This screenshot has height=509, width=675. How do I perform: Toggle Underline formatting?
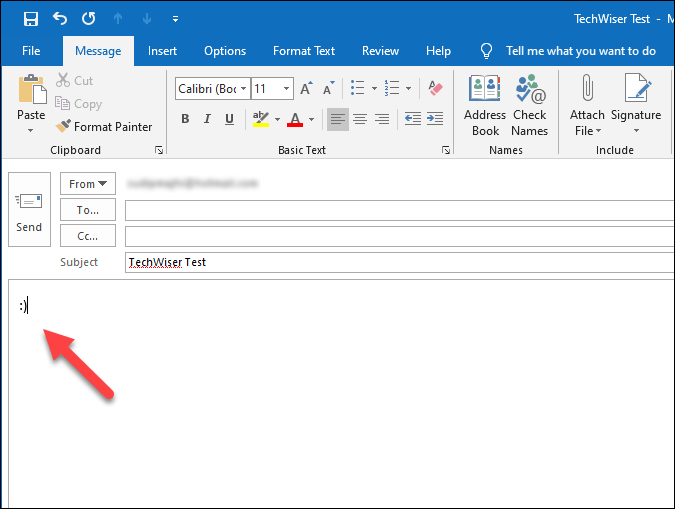[230, 119]
